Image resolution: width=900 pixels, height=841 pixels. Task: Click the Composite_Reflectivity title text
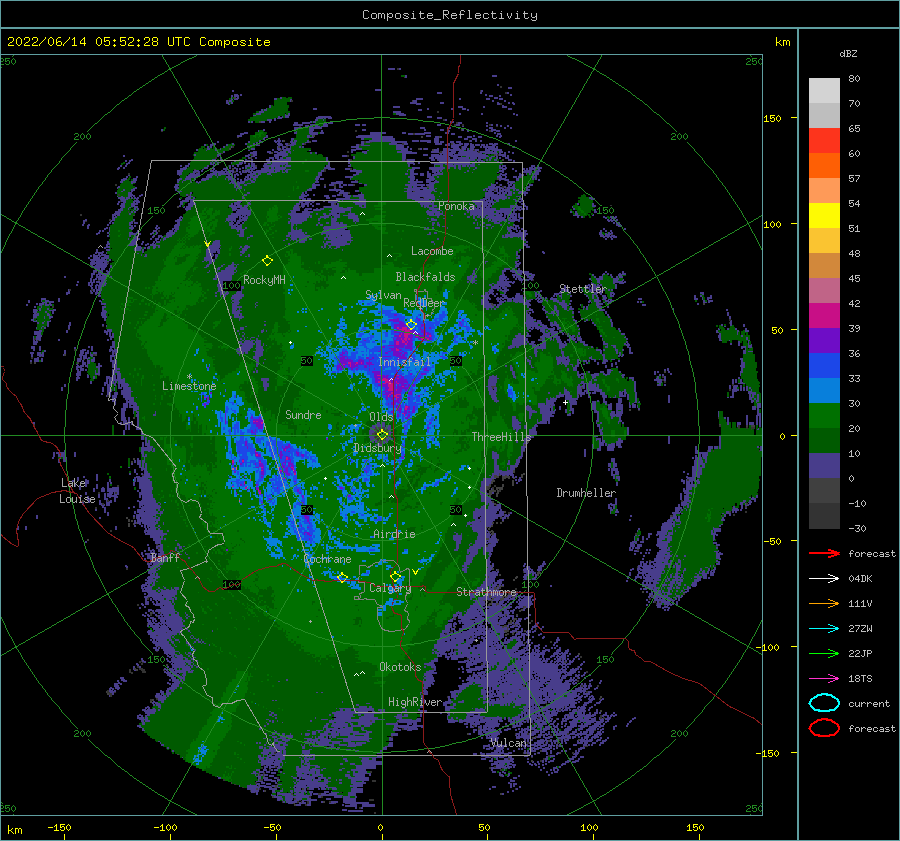tap(450, 15)
